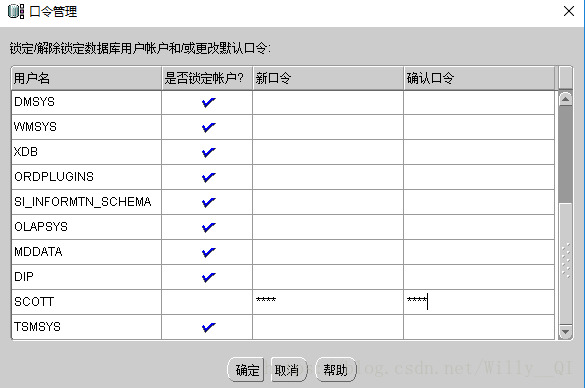585x388 pixels.
Task: Click MDDATA new password cell
Action: click(x=328, y=252)
